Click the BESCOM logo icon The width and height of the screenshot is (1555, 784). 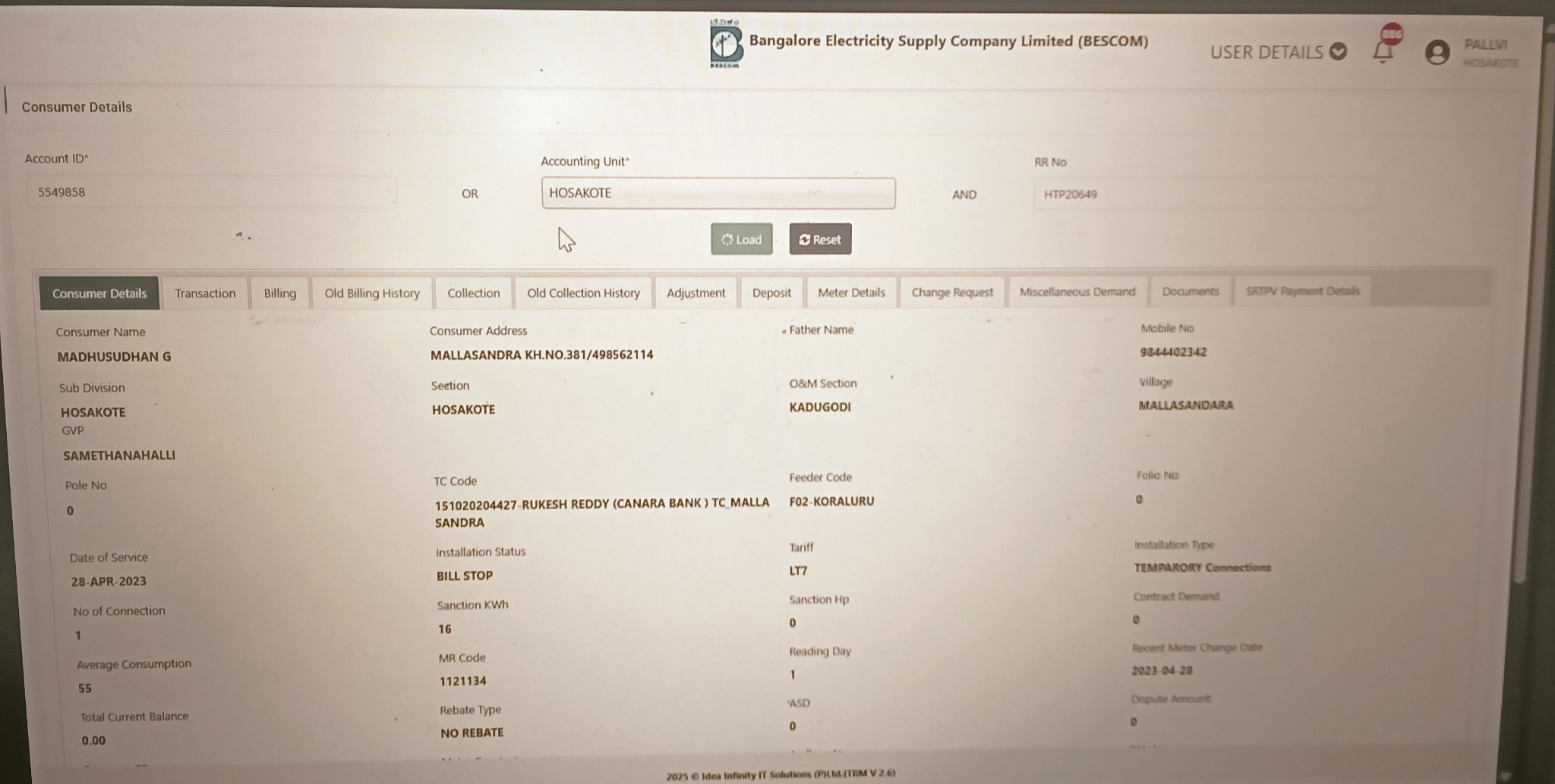(x=726, y=44)
